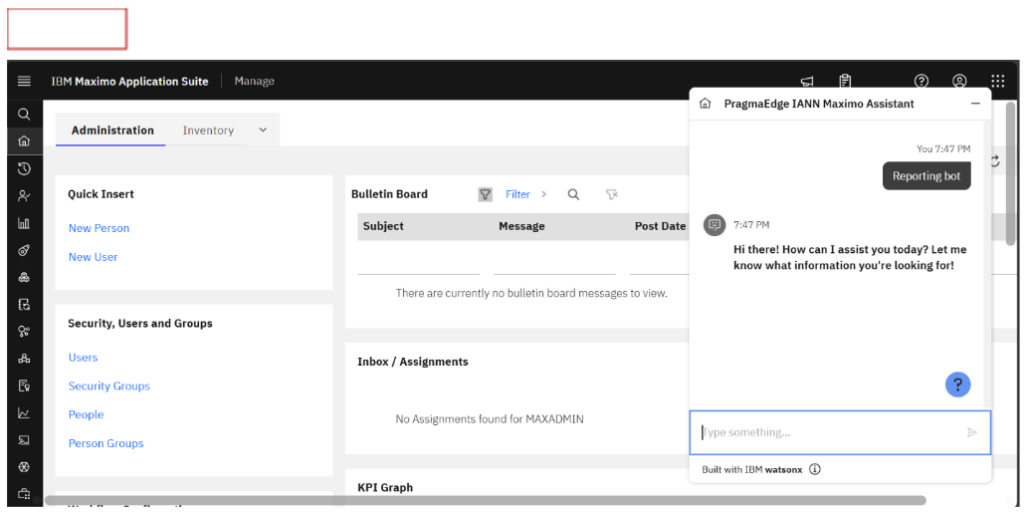Click the Bulletin Board heading
Image resolution: width=1024 pixels, height=512 pixels.
tap(389, 194)
